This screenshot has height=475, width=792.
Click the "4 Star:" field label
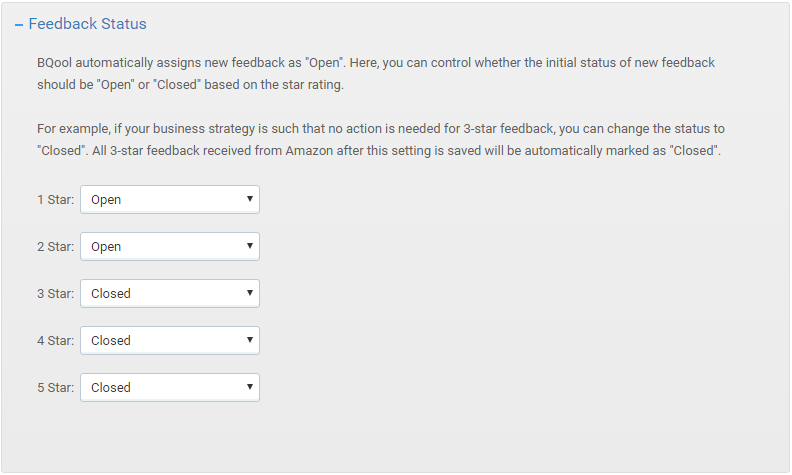point(56,341)
